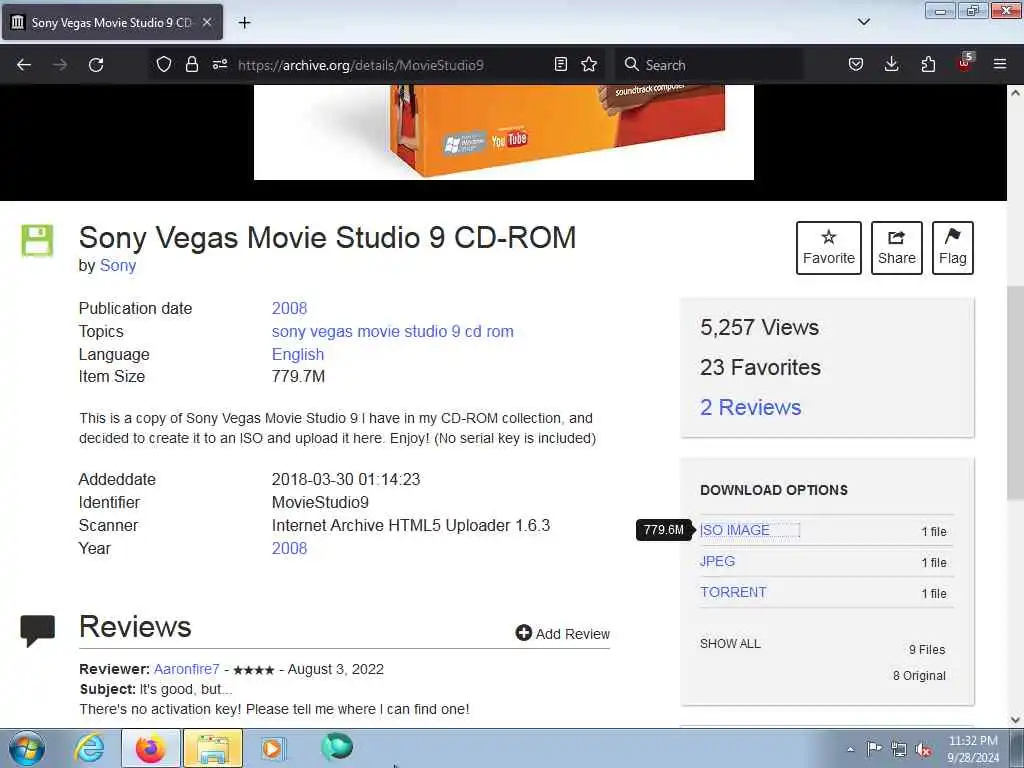
Task: Open site permissions icon in address bar
Action: pyautogui.click(x=219, y=64)
